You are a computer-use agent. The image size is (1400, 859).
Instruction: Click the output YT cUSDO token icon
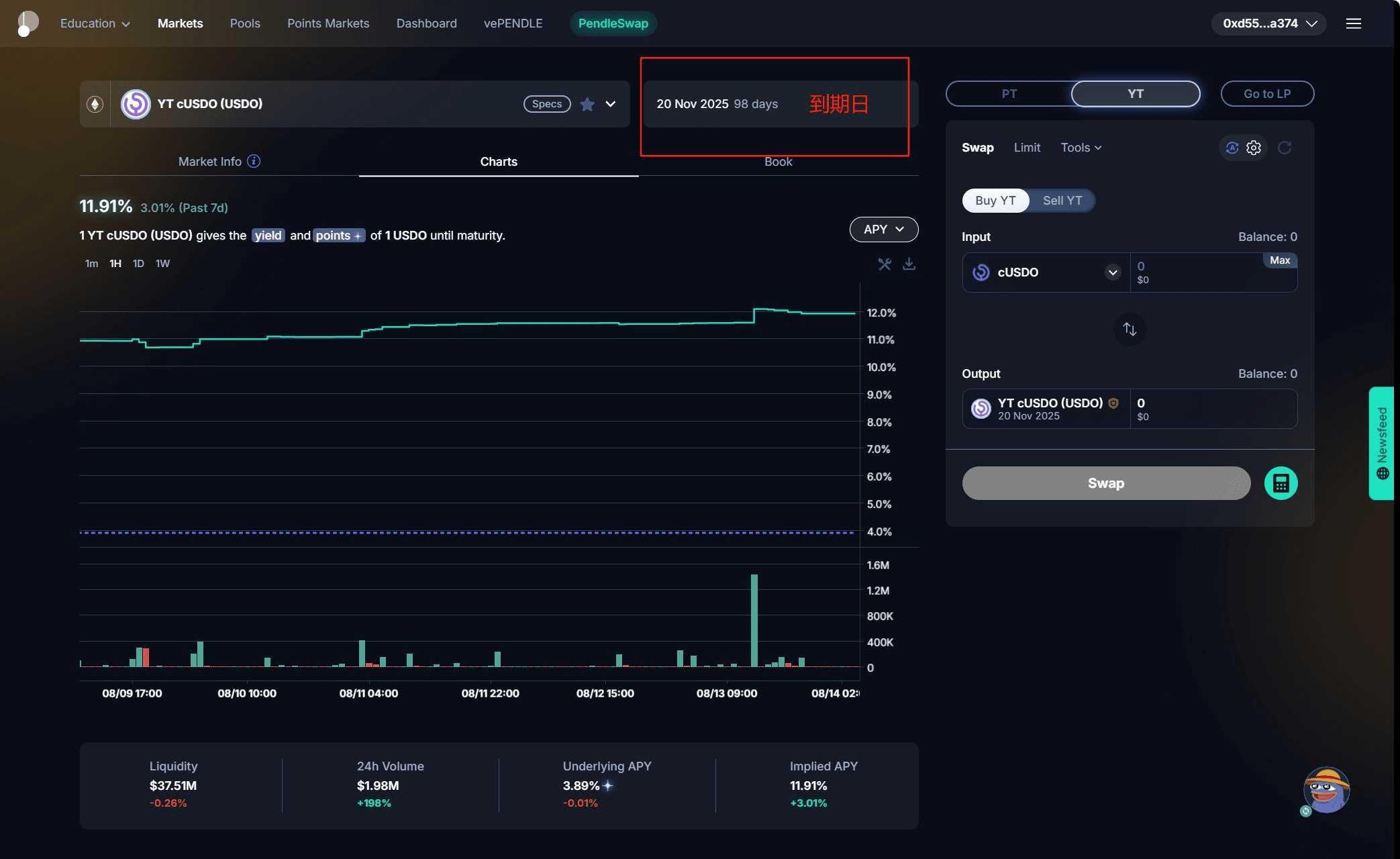point(981,408)
